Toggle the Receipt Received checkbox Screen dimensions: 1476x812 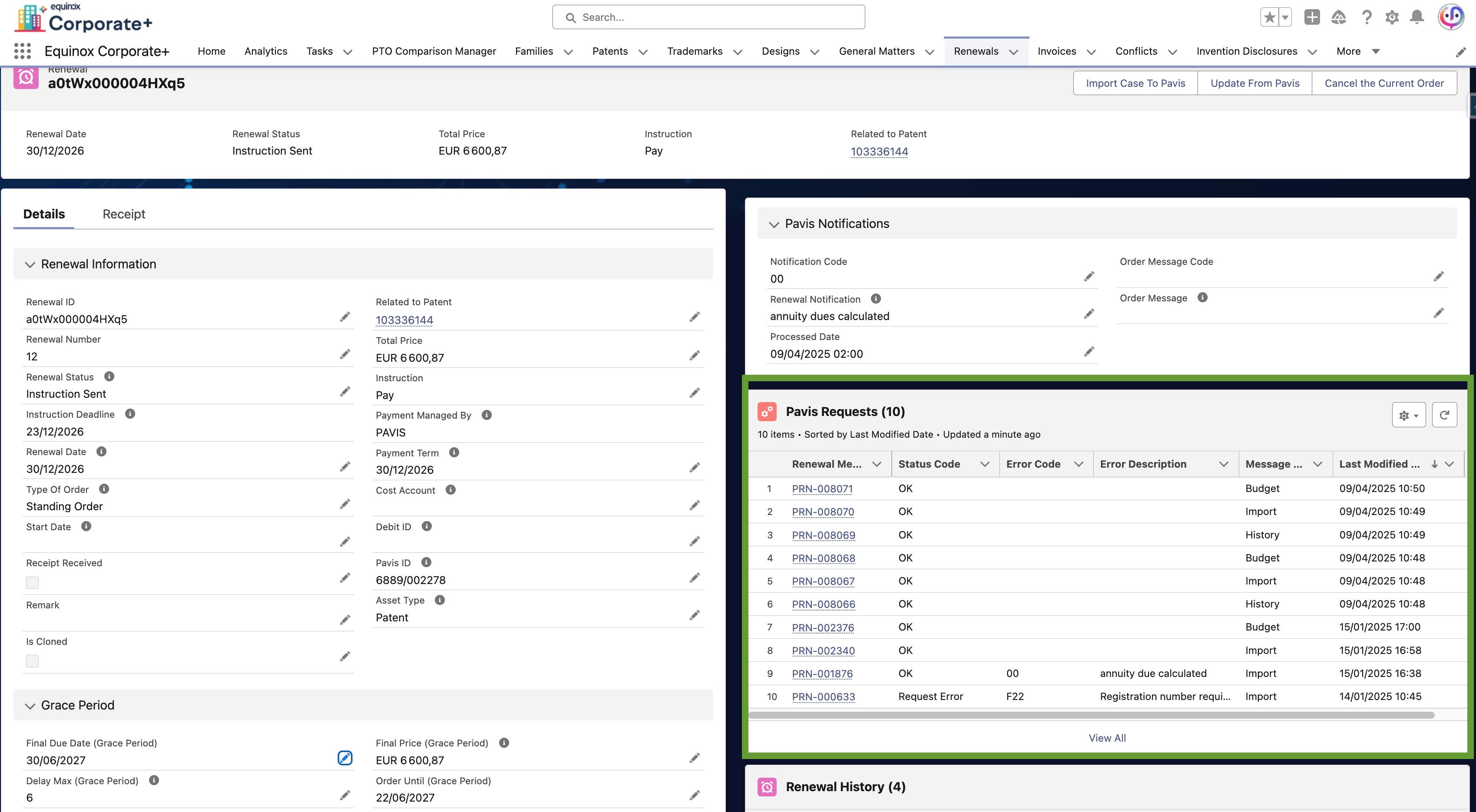click(33, 582)
